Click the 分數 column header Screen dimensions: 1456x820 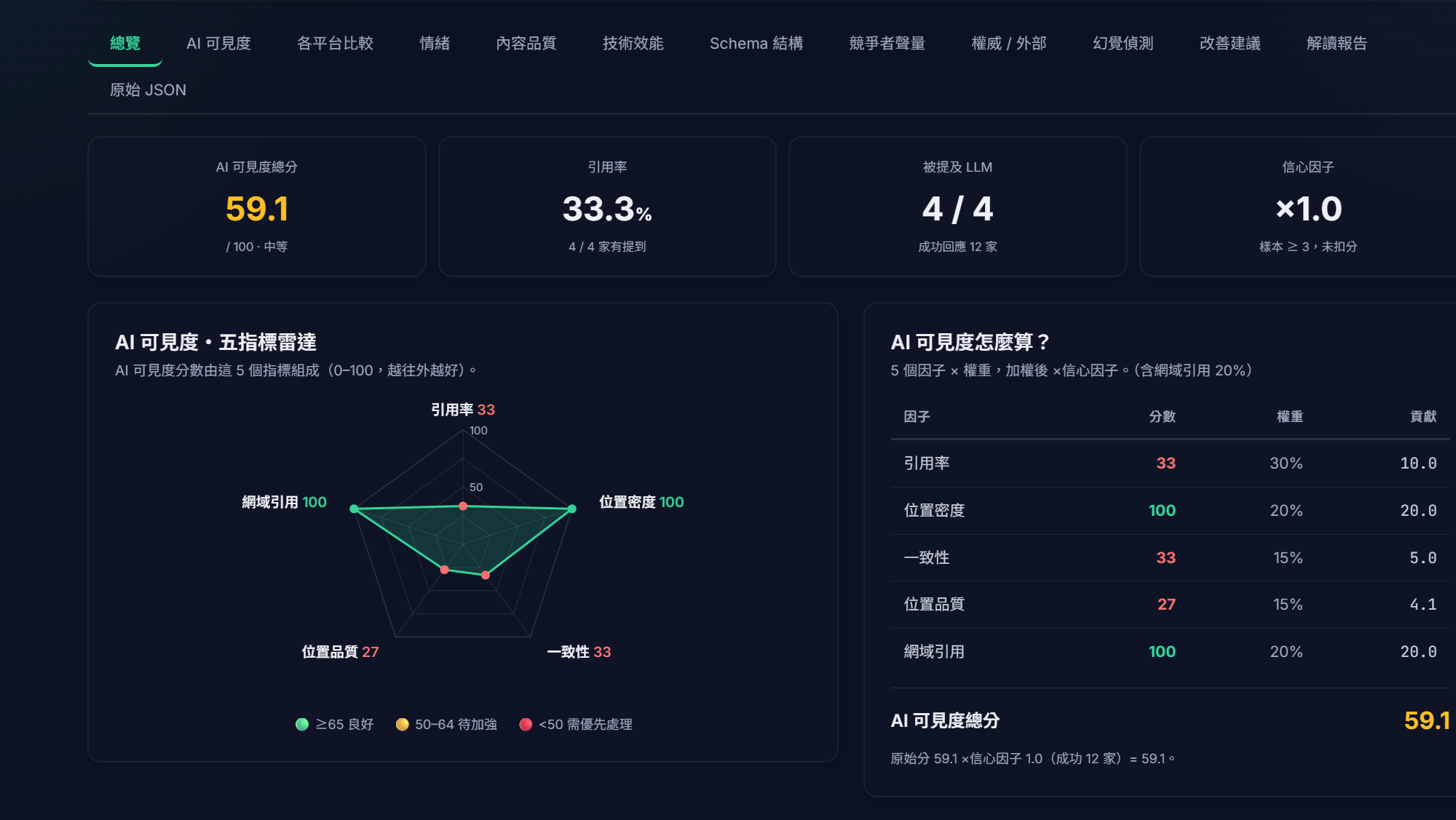coord(1162,417)
